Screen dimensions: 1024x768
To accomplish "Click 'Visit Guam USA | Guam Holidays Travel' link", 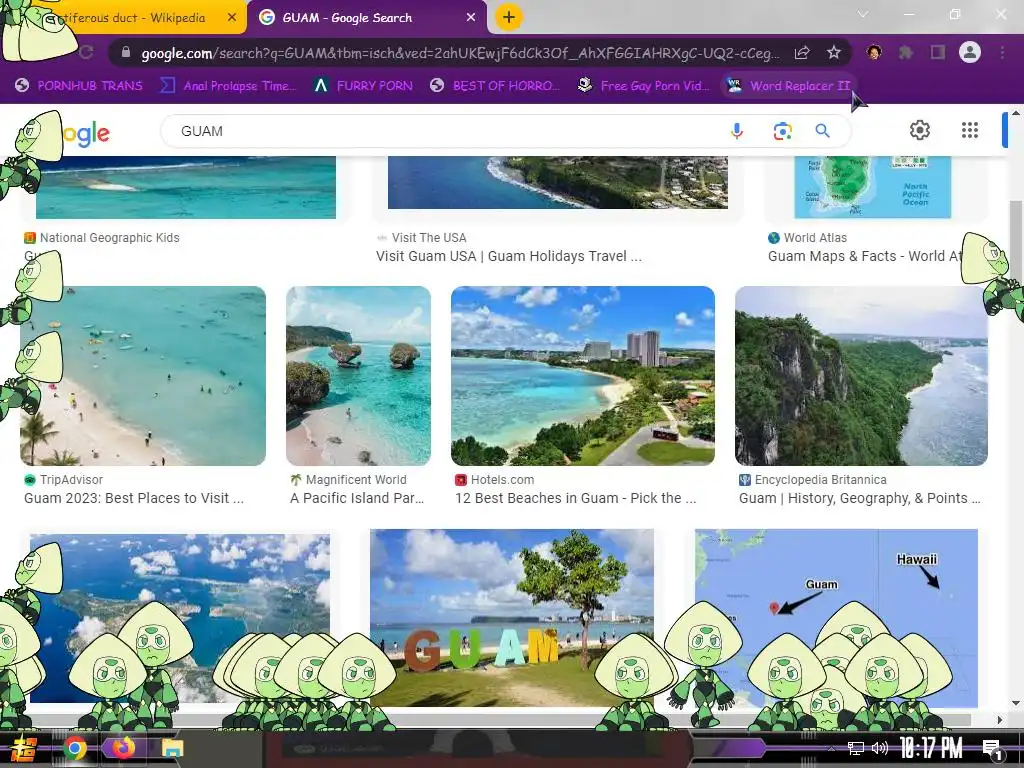I will [509, 256].
